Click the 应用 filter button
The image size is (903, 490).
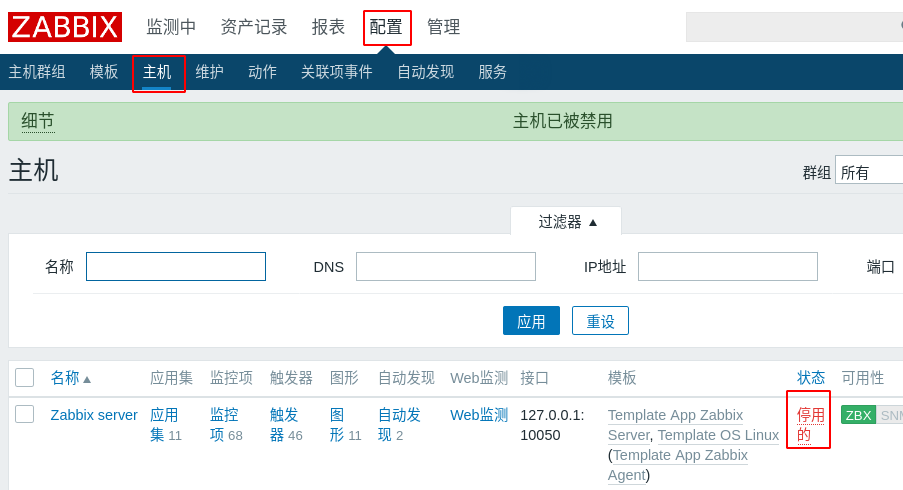(531, 321)
